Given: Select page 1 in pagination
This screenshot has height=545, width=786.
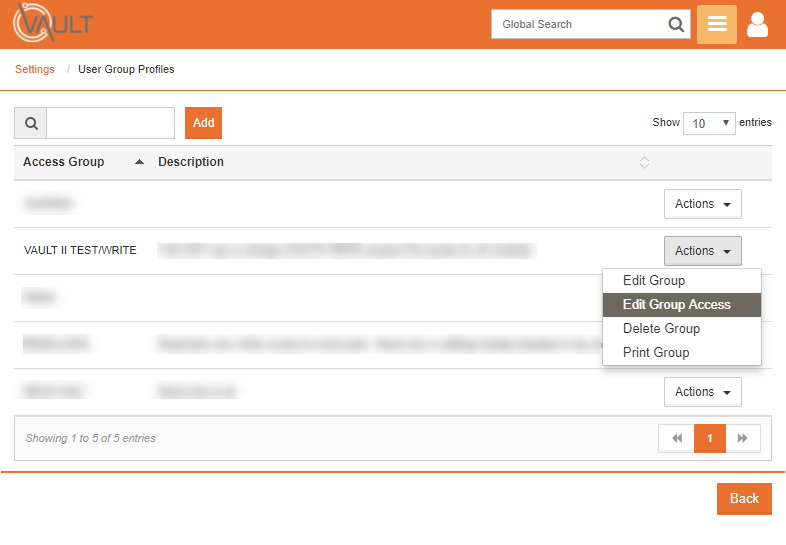Looking at the screenshot, I should click(x=710, y=438).
